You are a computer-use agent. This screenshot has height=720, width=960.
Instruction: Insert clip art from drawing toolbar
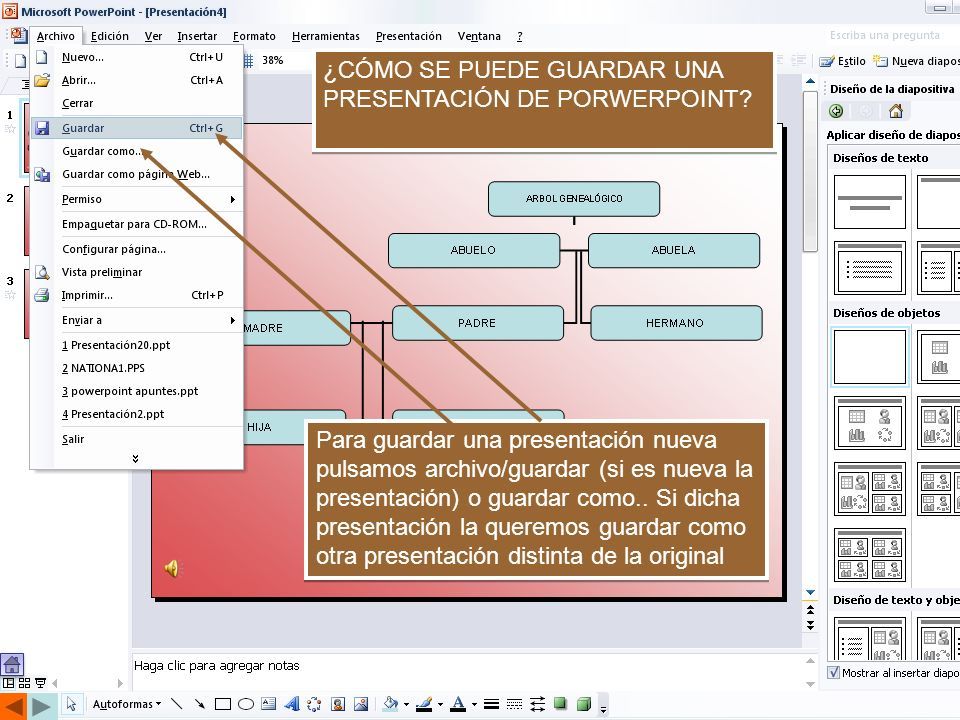click(x=338, y=704)
